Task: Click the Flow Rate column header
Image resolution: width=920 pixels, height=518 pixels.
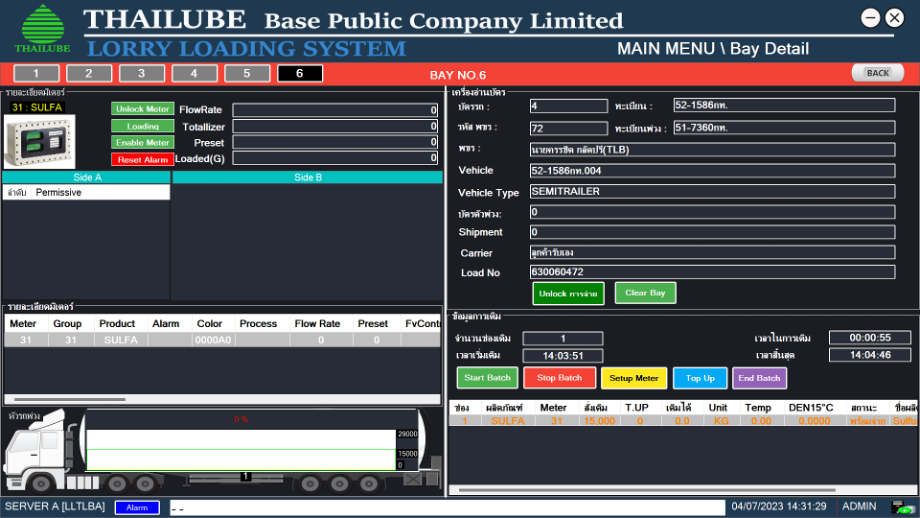Action: pos(317,323)
